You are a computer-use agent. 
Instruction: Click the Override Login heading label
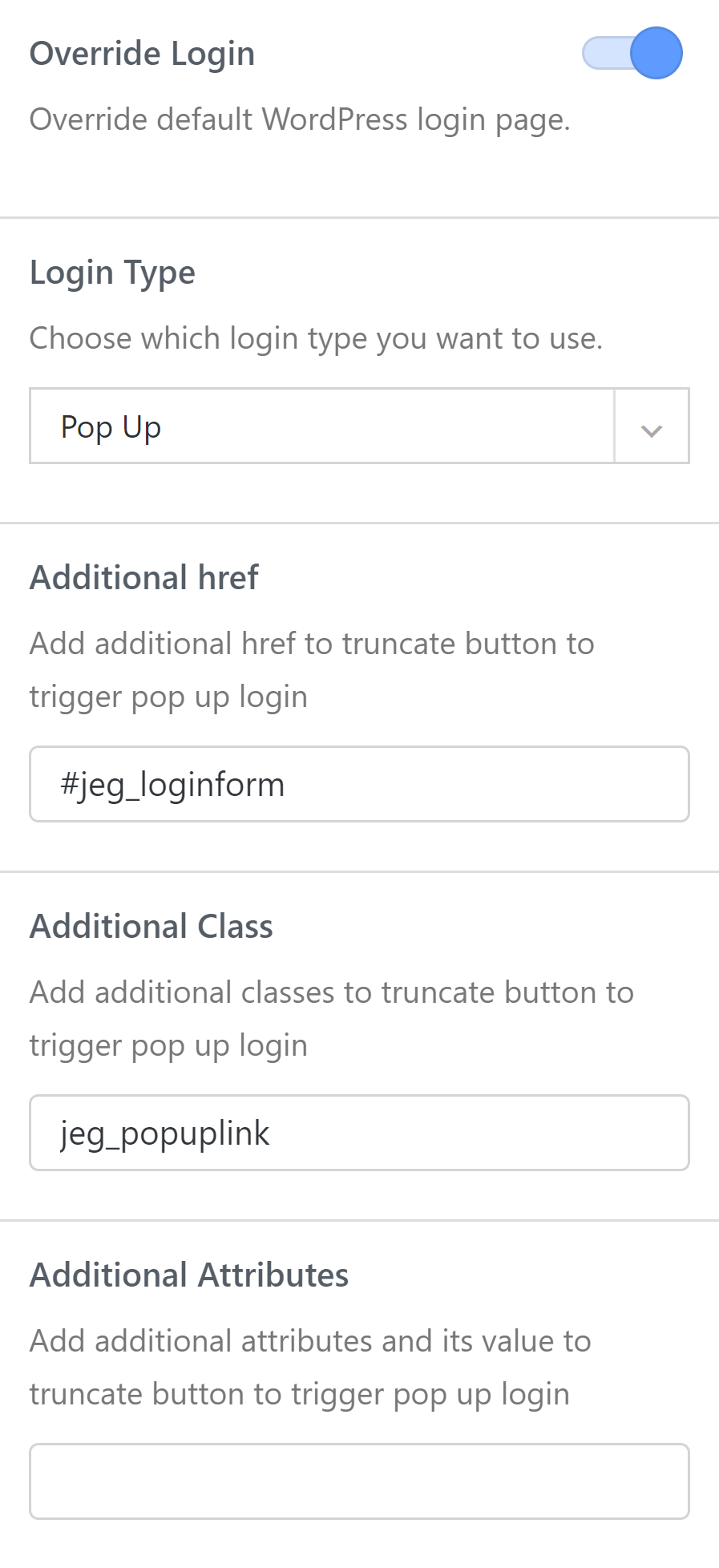coord(142,54)
